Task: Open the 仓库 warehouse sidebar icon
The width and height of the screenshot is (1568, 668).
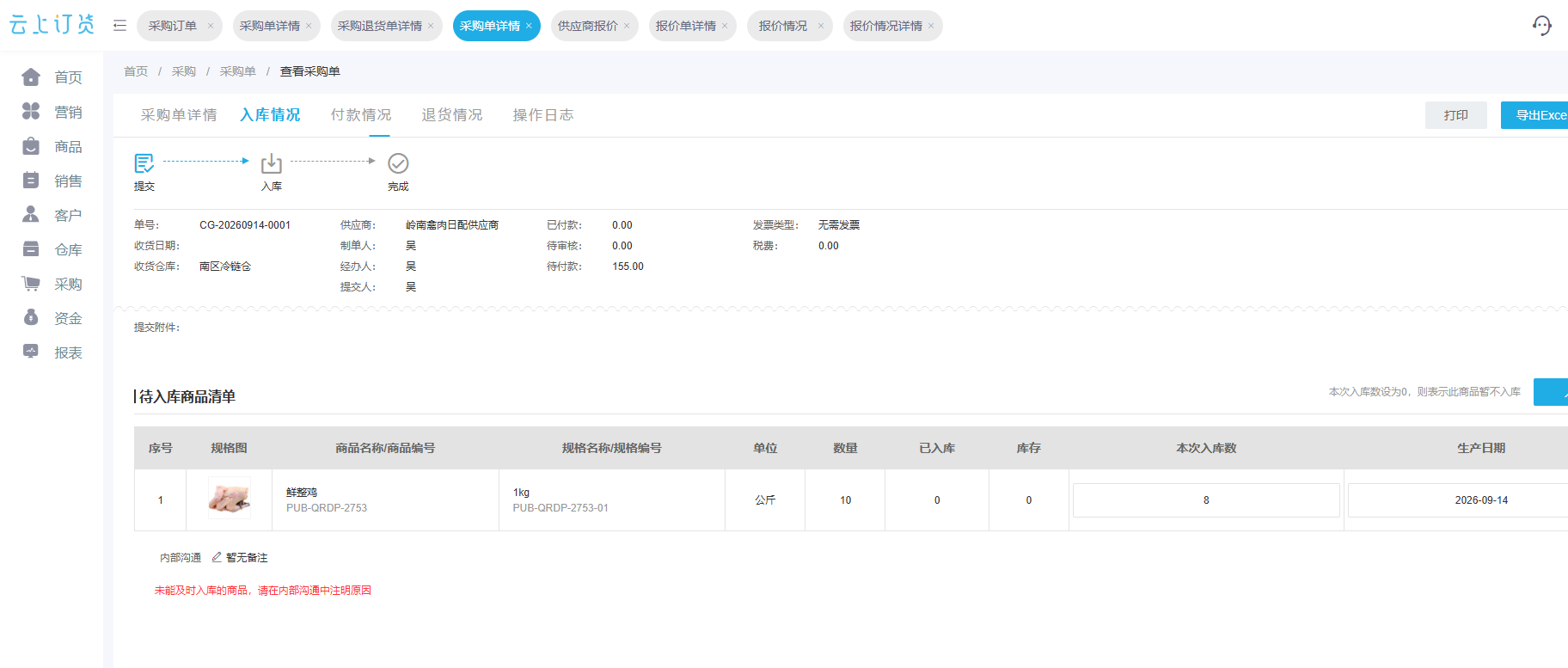Action: tap(31, 249)
